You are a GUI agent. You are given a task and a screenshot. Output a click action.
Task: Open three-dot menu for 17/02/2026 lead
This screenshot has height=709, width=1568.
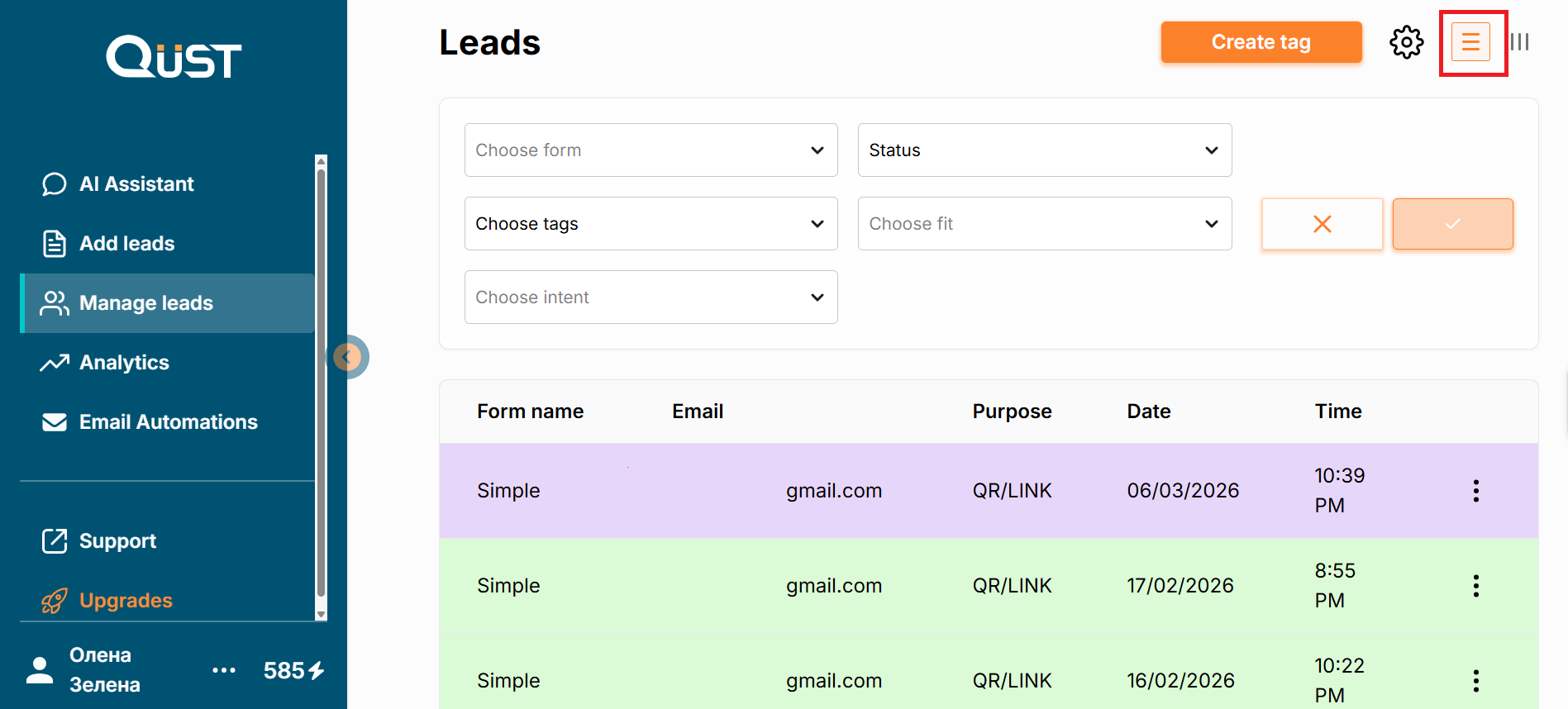click(x=1475, y=586)
